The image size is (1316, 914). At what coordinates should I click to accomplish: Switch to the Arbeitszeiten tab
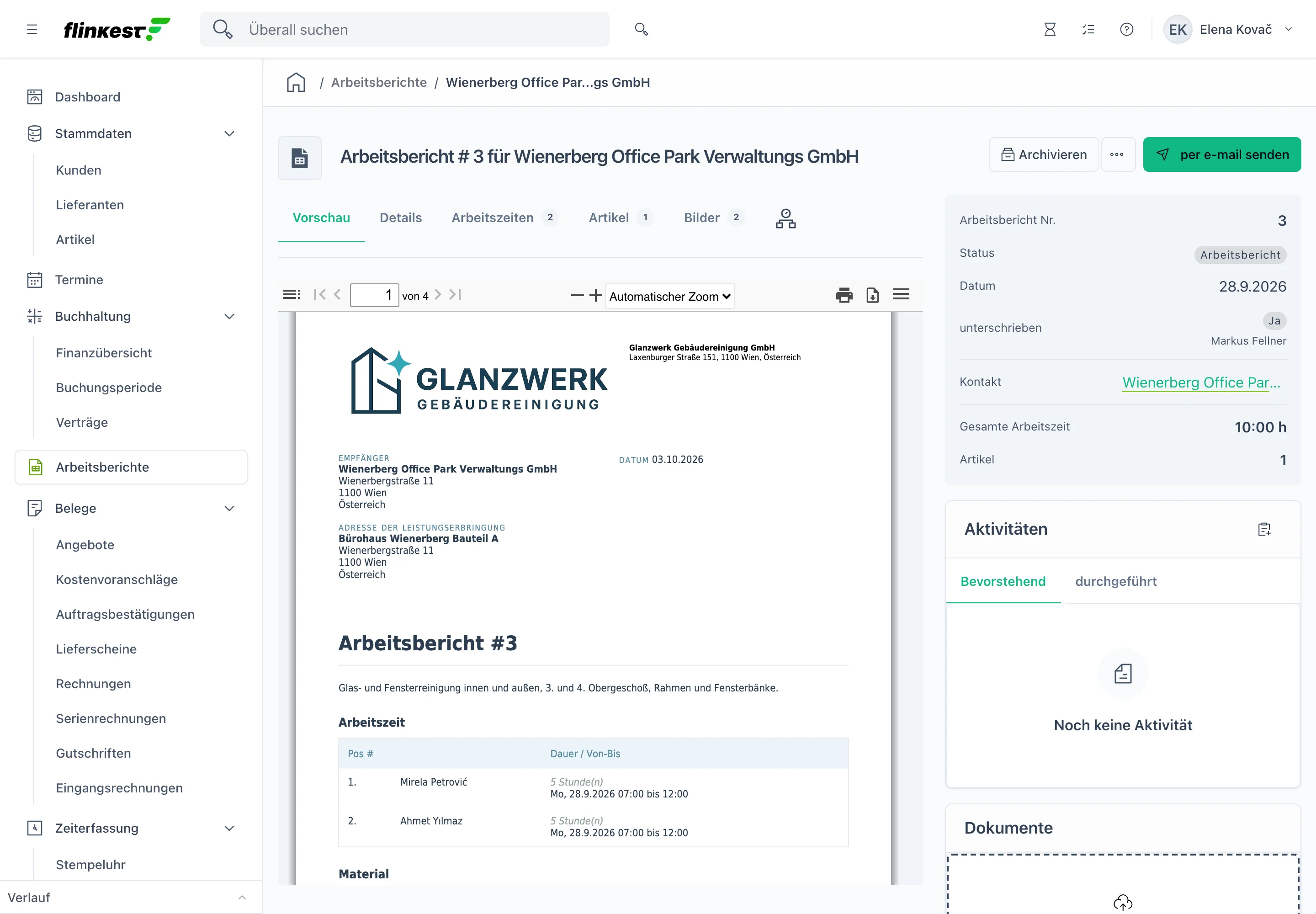pyautogui.click(x=504, y=218)
